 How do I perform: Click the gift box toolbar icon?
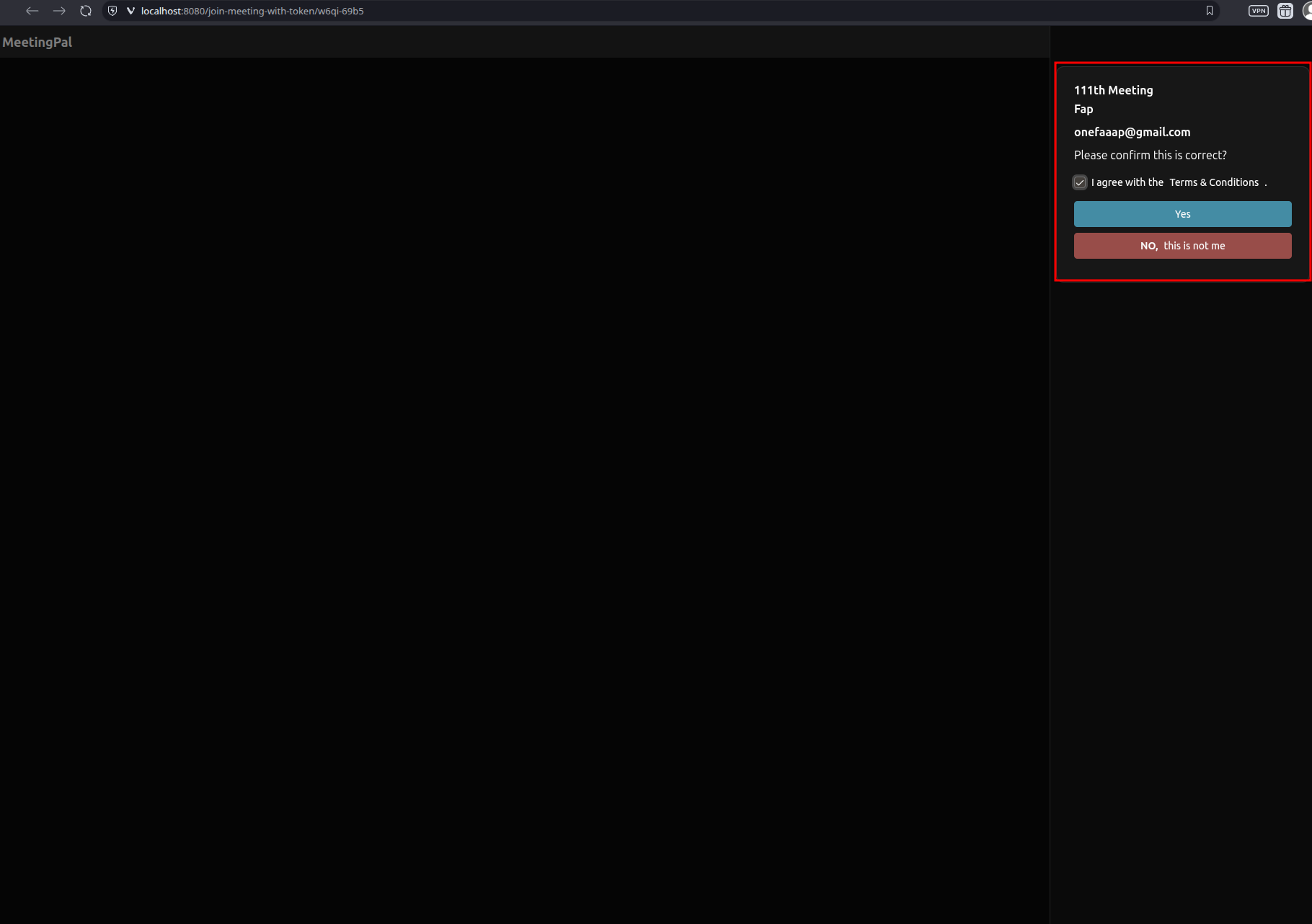[1285, 11]
